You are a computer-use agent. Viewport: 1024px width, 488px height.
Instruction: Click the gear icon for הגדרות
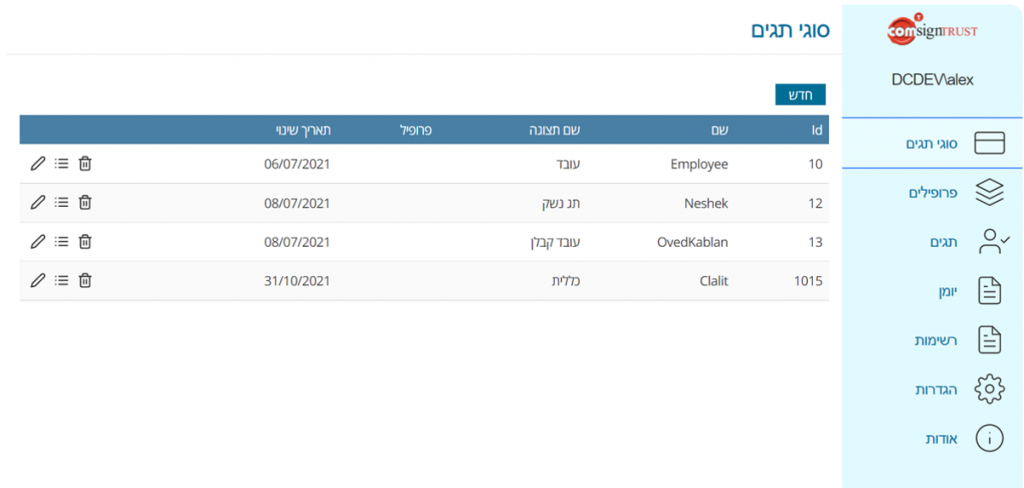(x=988, y=389)
